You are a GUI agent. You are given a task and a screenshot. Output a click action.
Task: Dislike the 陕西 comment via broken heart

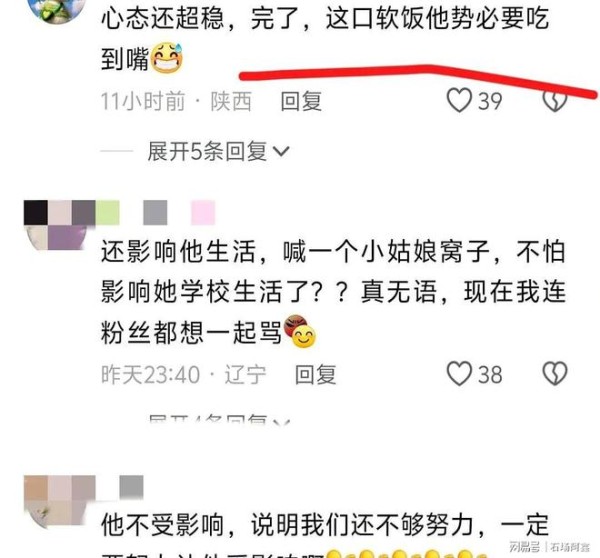click(x=555, y=102)
